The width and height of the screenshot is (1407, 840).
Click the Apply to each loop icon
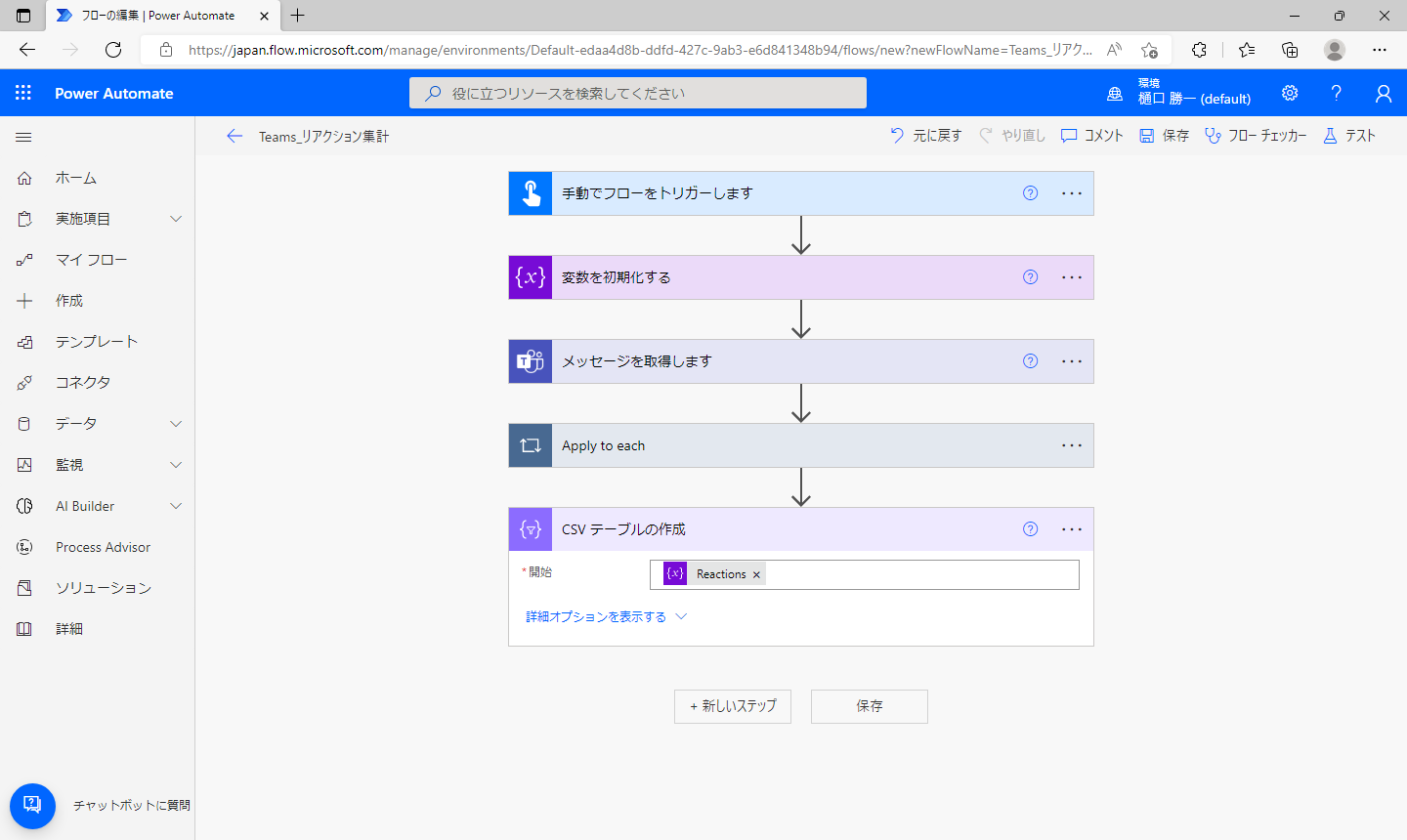coord(531,445)
